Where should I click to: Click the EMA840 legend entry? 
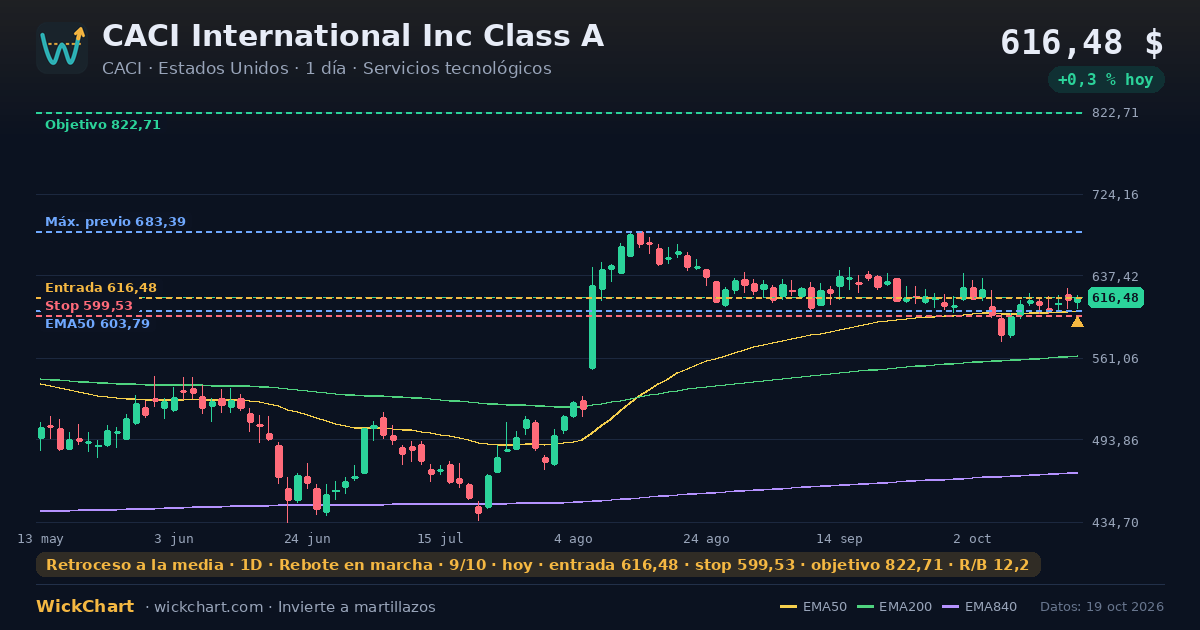click(x=980, y=607)
